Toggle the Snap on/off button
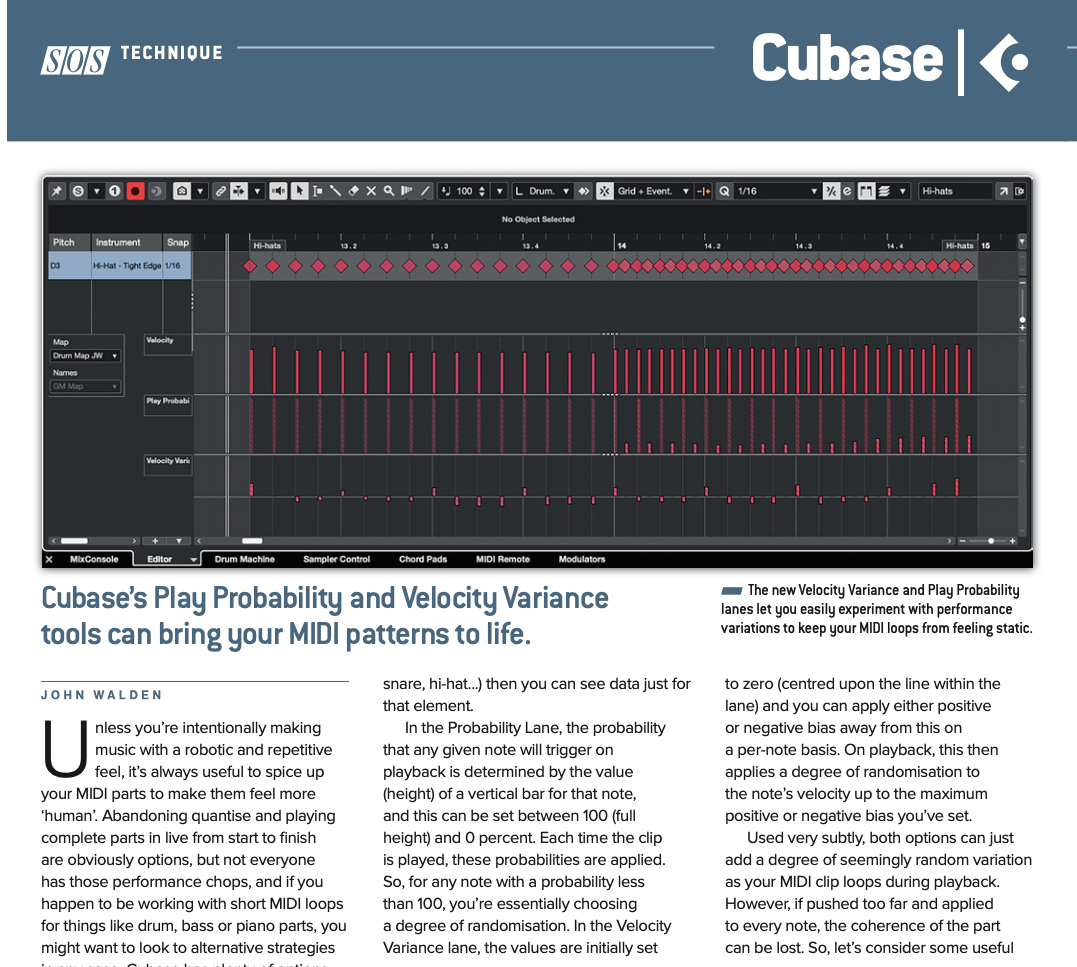Image resolution: width=1077 pixels, height=967 pixels. click(604, 191)
